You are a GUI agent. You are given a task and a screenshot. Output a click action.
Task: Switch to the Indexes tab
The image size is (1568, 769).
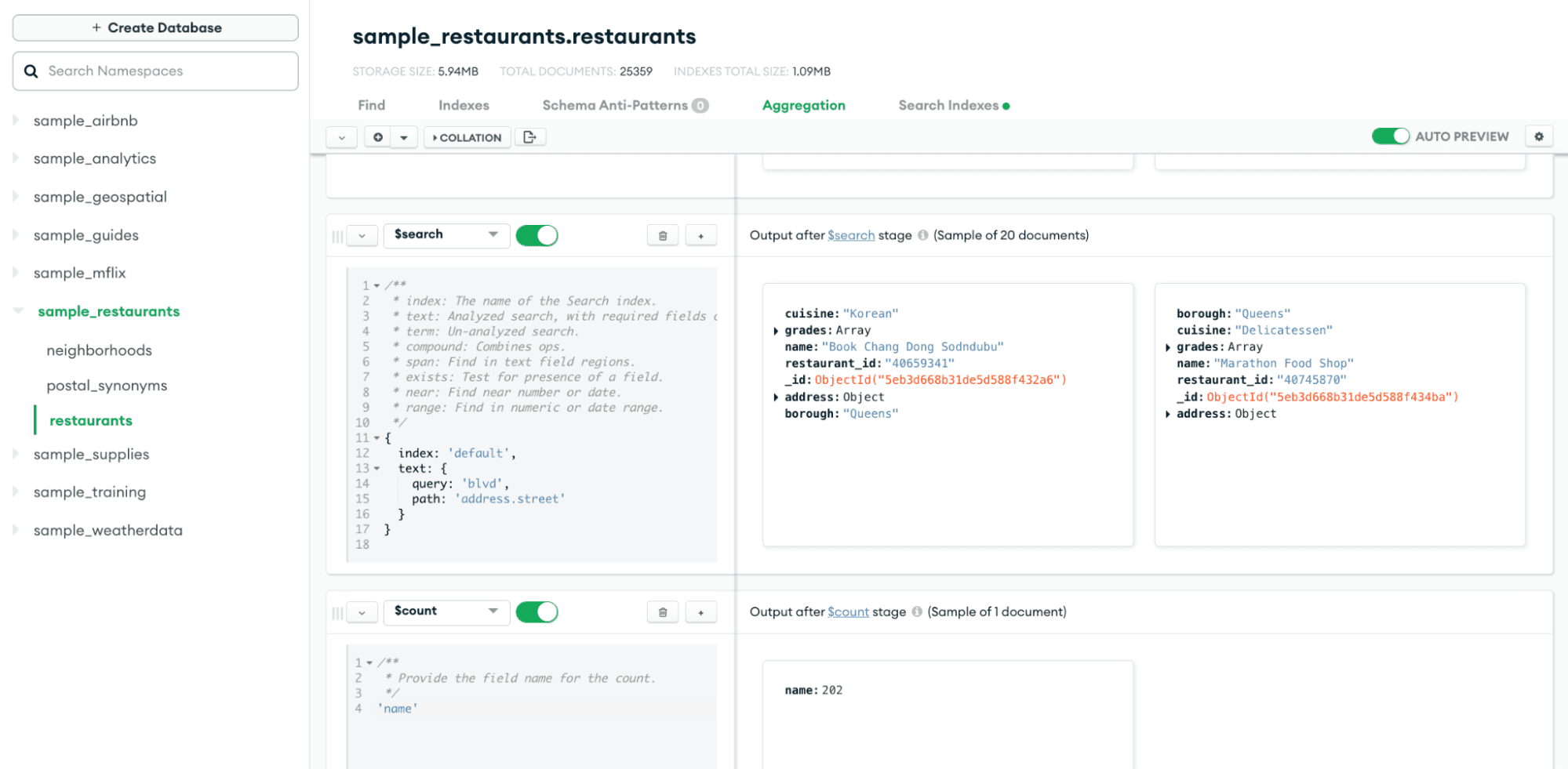464,105
